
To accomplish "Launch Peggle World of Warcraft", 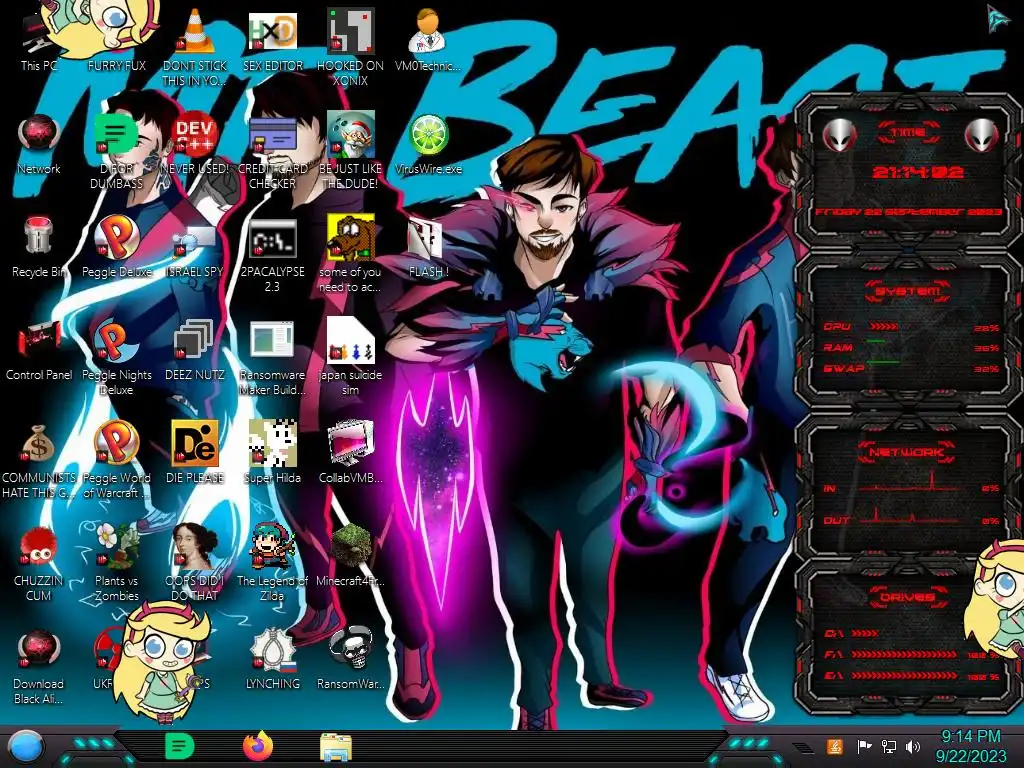I will click(116, 460).
